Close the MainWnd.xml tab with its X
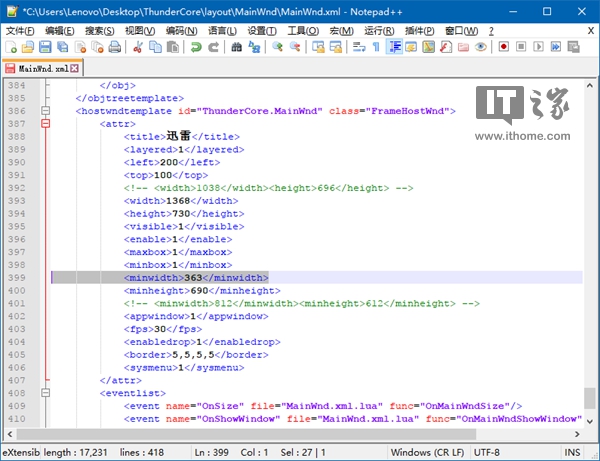Image resolution: width=600 pixels, height=461 pixels. (75, 68)
